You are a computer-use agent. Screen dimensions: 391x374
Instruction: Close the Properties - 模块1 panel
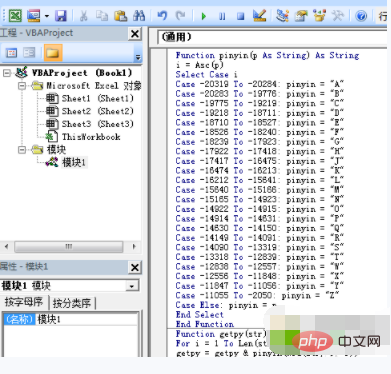point(135,267)
